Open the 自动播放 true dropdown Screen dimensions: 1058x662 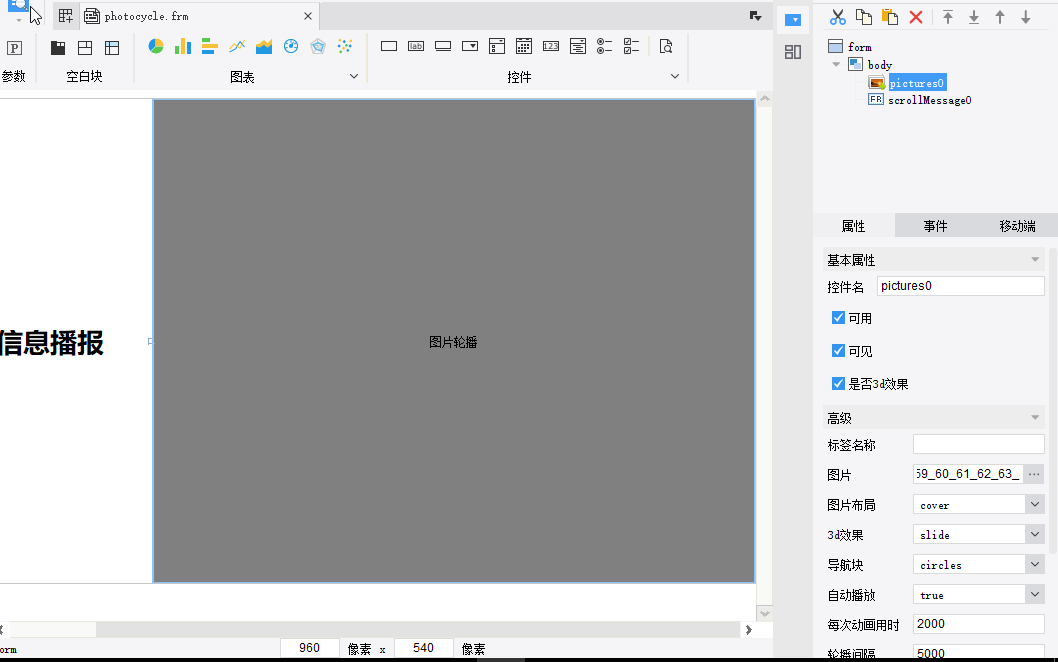pos(1034,595)
